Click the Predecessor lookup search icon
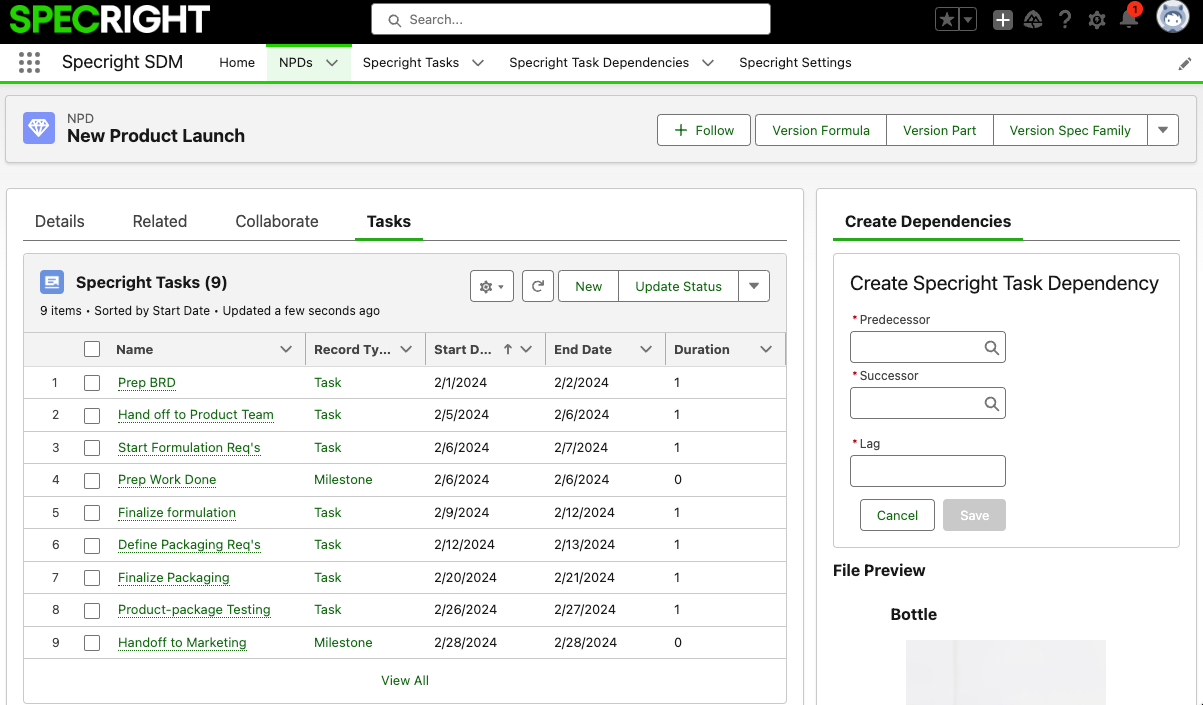Image resolution: width=1203 pixels, height=705 pixels. 991,348
